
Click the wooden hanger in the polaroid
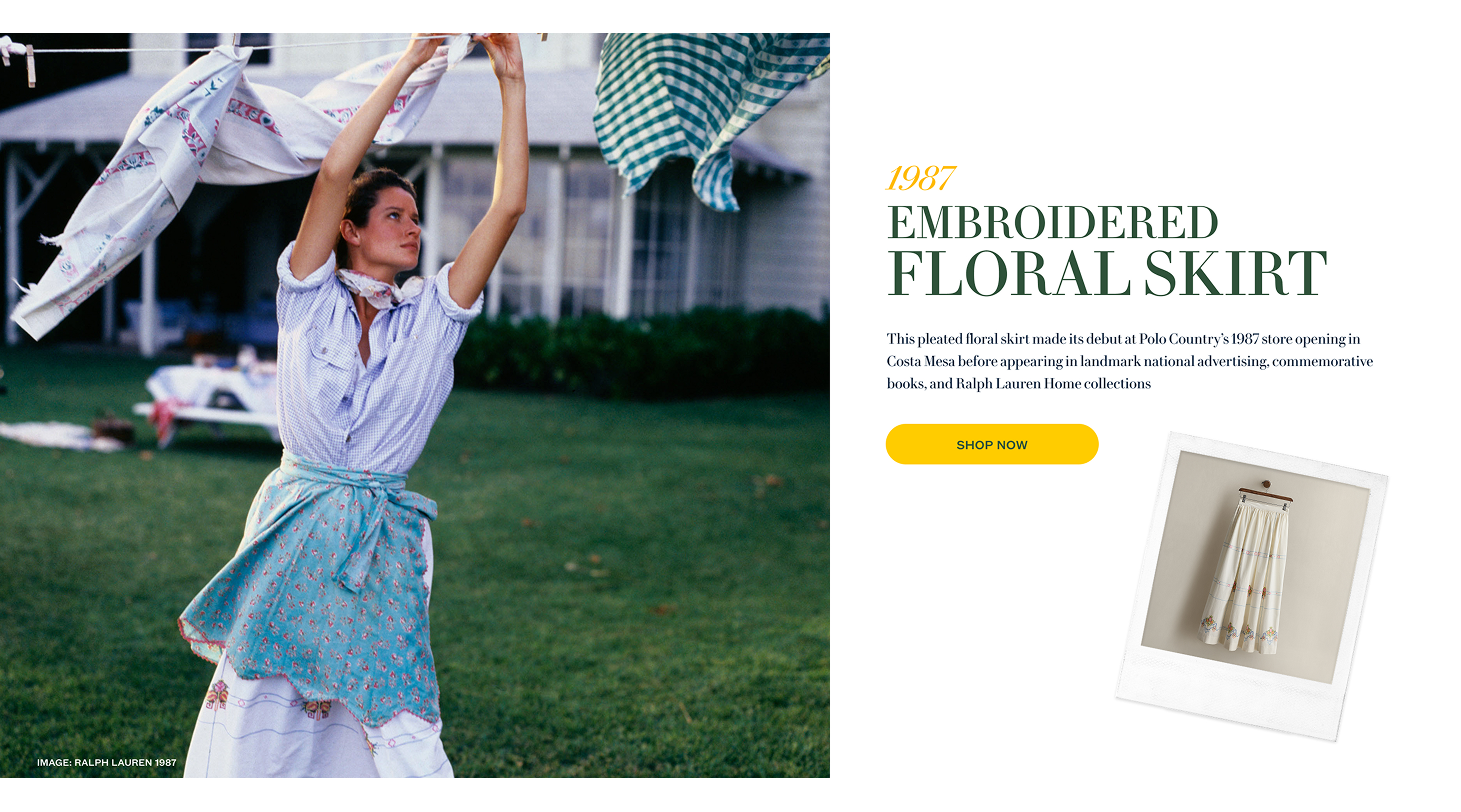pos(1265,492)
